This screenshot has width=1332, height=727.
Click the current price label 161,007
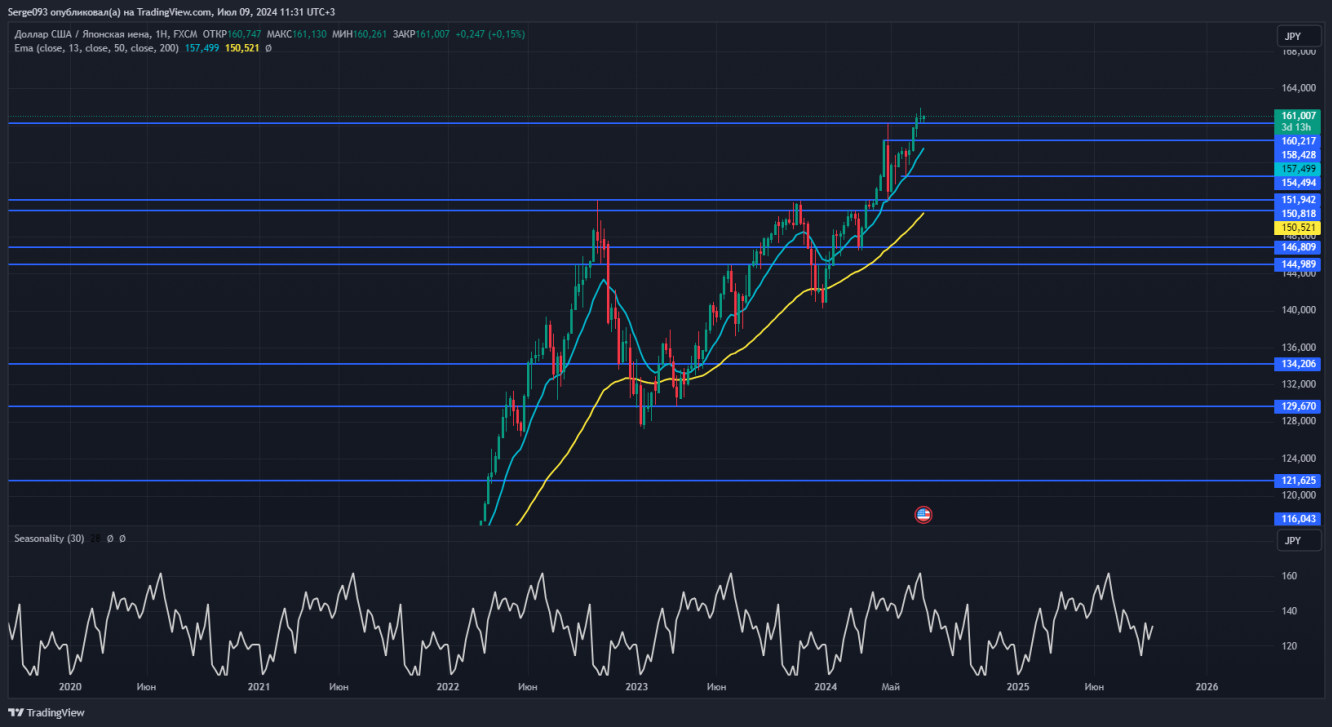click(1298, 116)
